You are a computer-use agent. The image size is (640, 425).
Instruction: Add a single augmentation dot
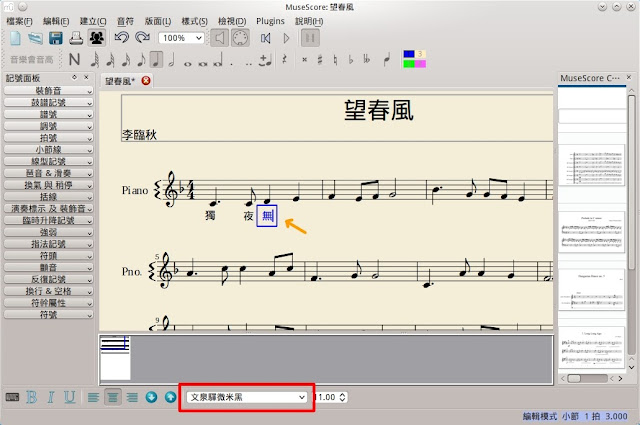click(x=231, y=64)
